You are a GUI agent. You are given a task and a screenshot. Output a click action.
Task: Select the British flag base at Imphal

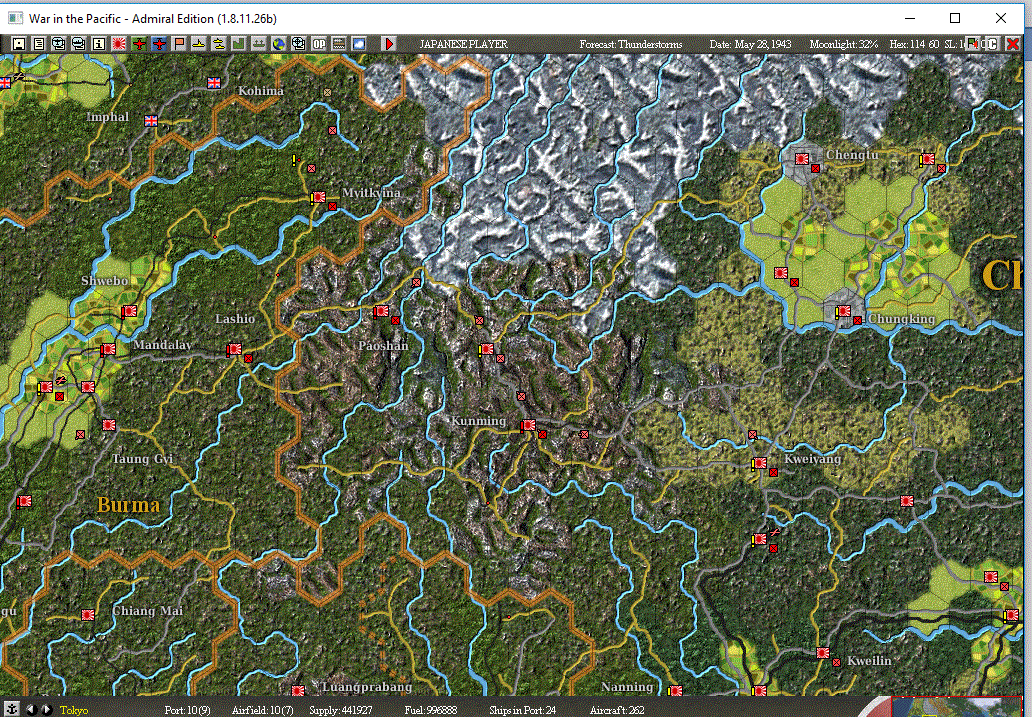point(151,120)
